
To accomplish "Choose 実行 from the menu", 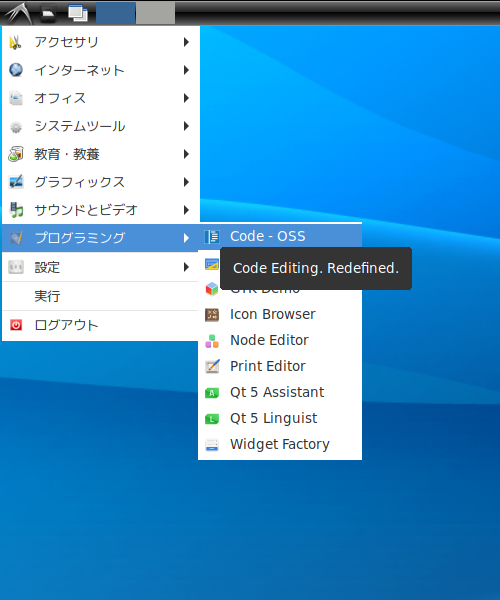I will click(100, 296).
